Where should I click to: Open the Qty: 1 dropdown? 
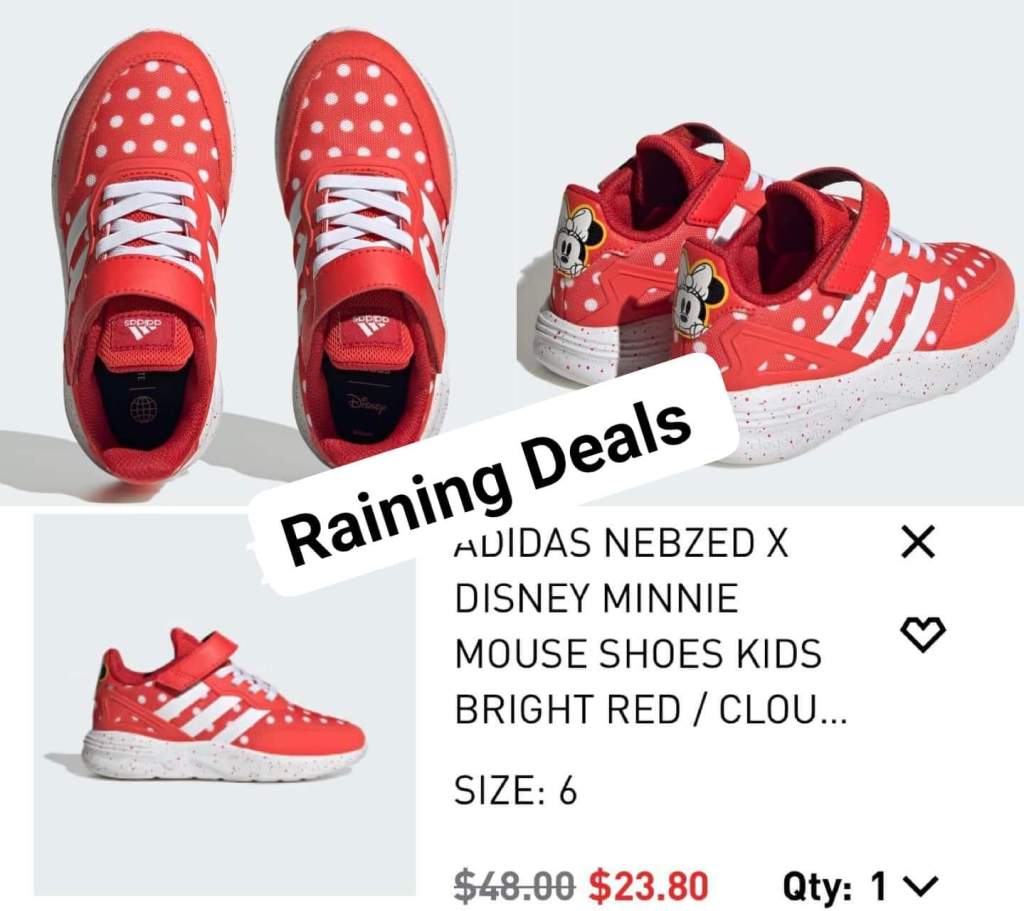(861, 887)
